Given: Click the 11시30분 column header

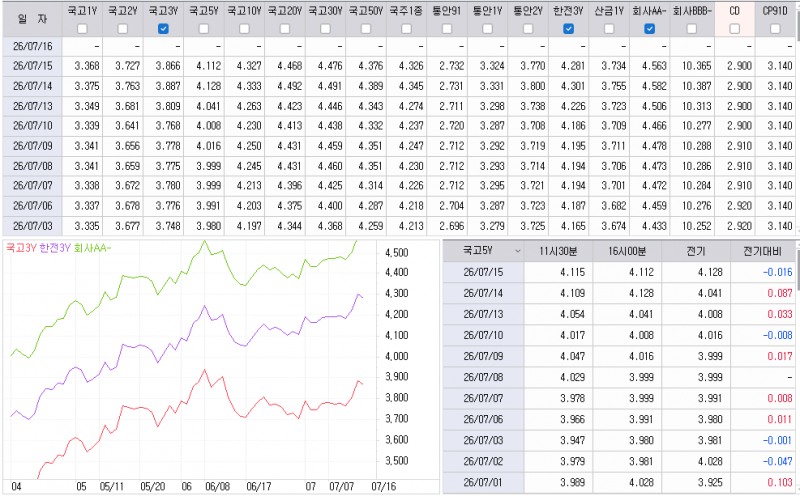Looking at the screenshot, I should tap(558, 251).
